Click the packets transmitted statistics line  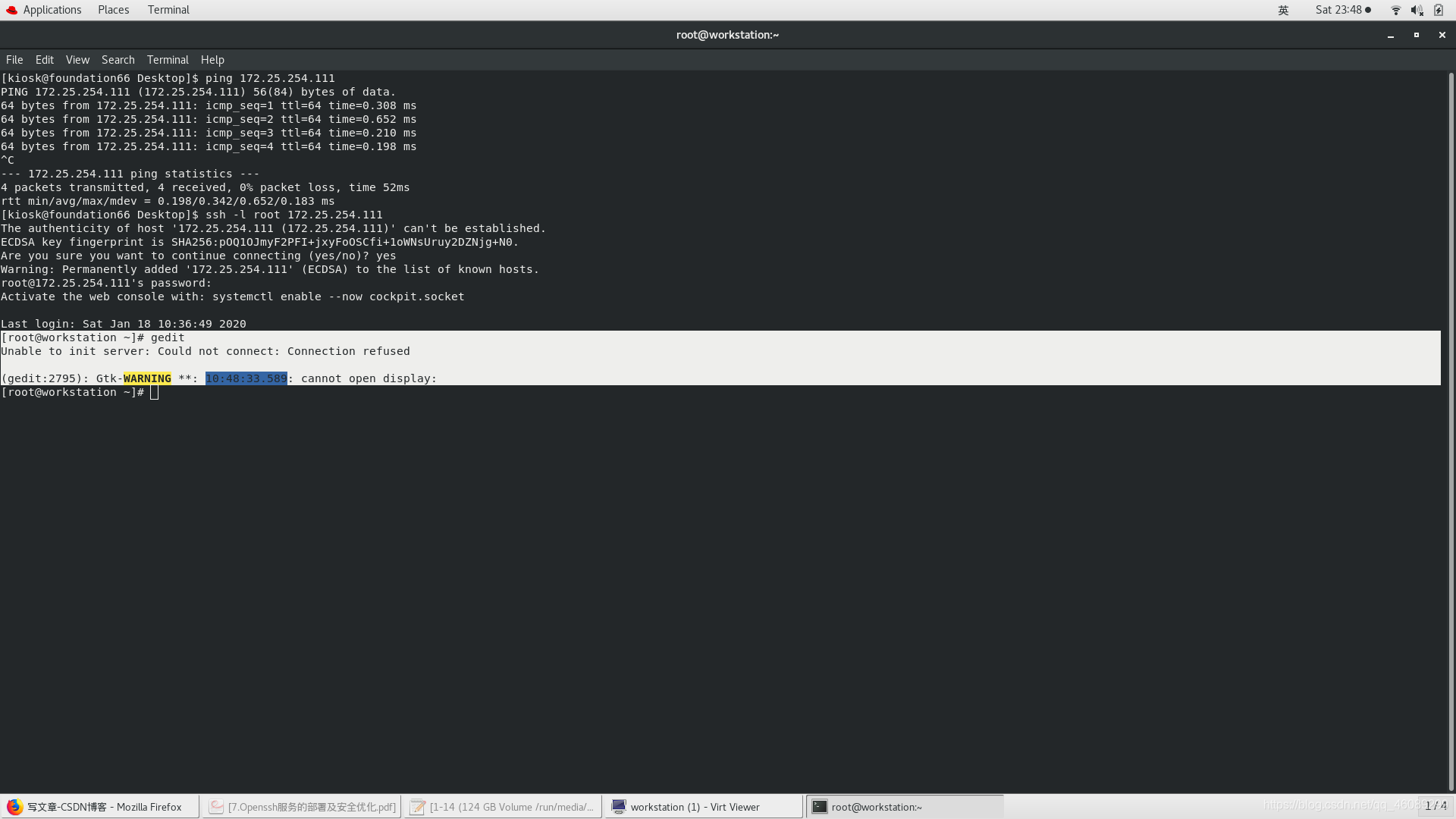click(x=205, y=187)
